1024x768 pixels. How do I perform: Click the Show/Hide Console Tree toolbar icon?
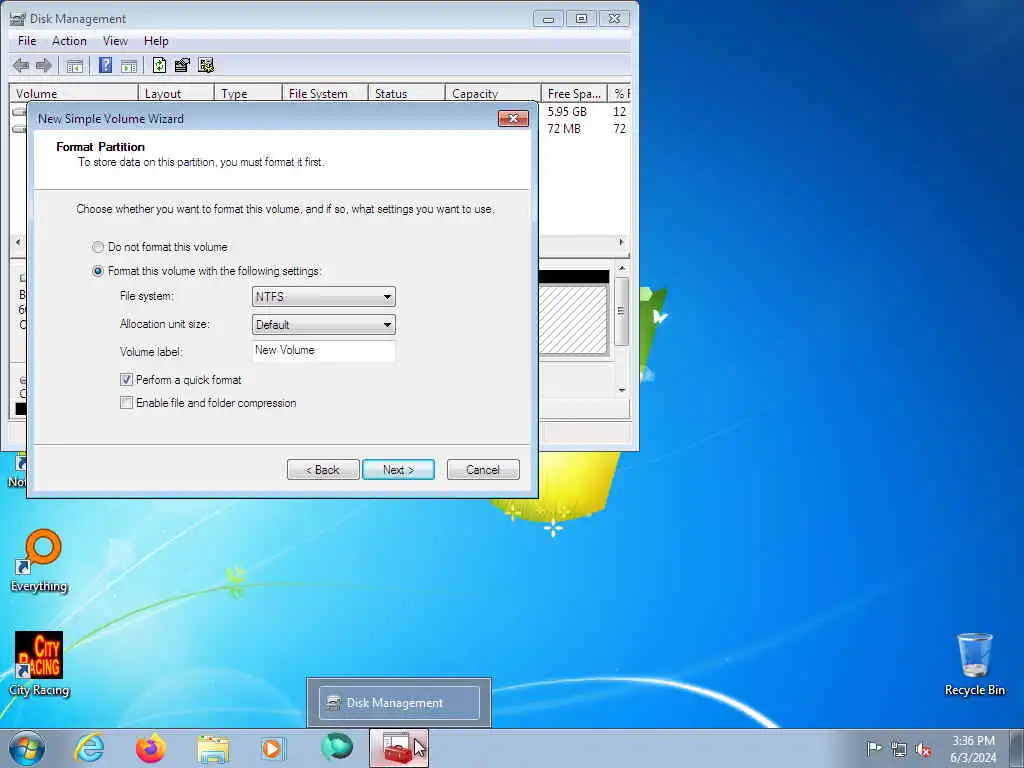(75, 65)
